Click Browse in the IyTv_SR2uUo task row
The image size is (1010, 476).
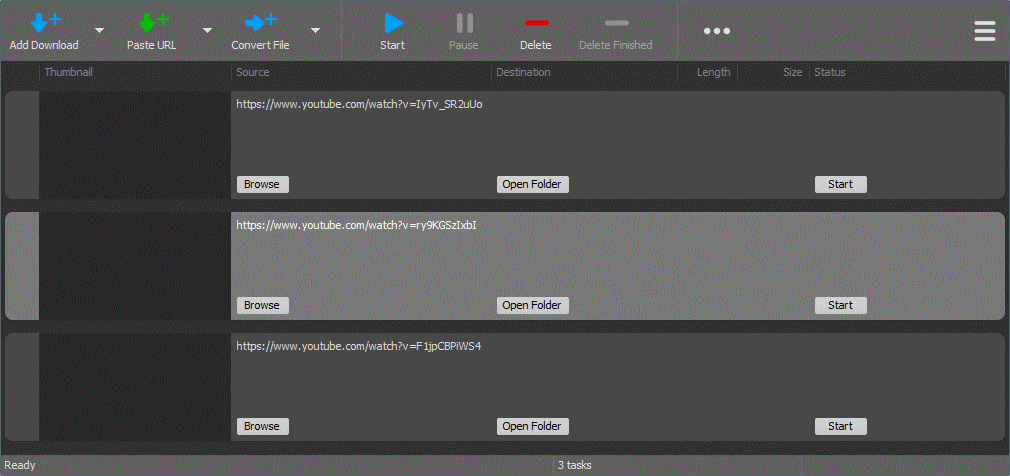click(x=263, y=184)
